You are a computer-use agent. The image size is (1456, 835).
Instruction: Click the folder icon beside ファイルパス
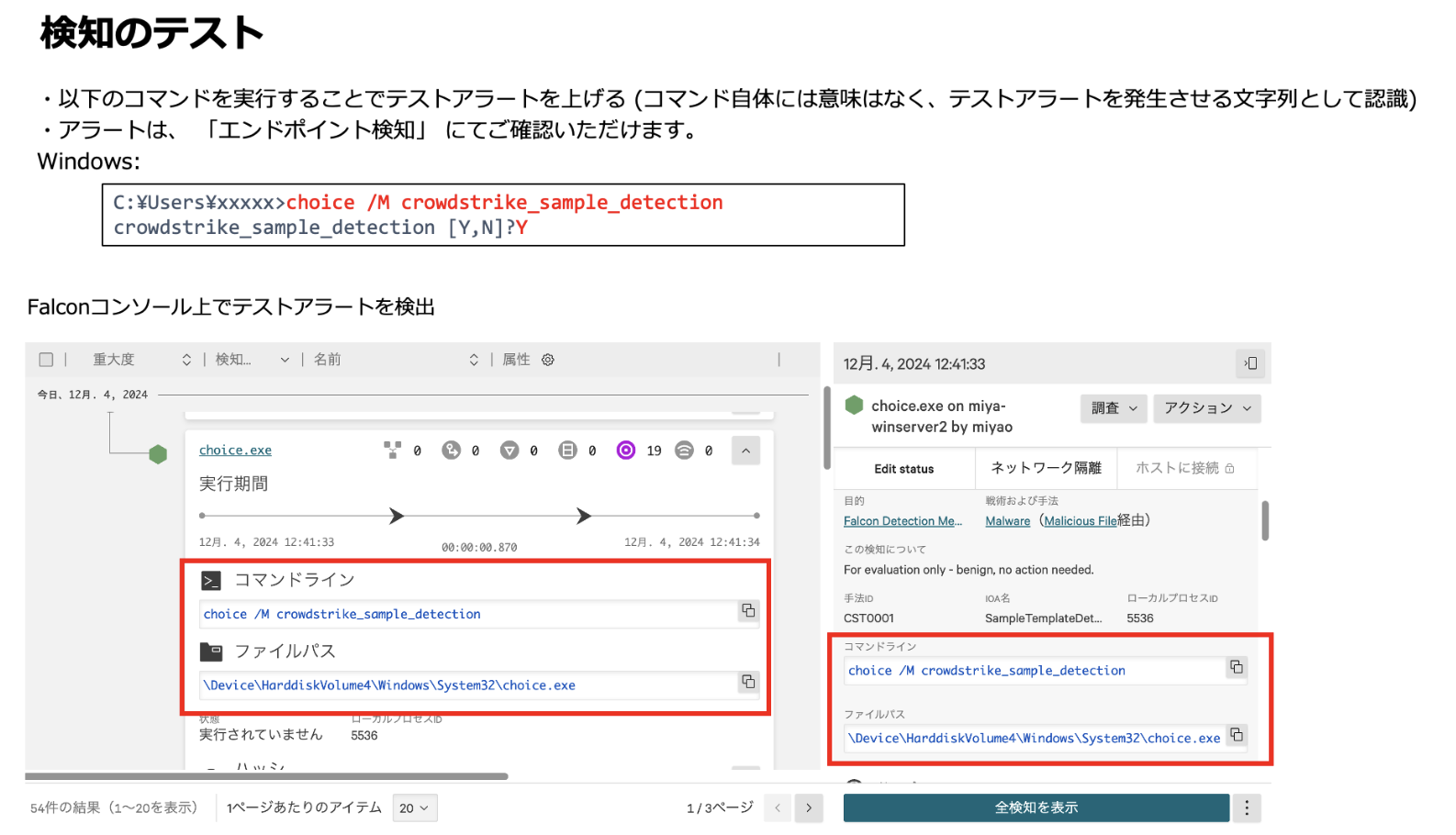(211, 651)
